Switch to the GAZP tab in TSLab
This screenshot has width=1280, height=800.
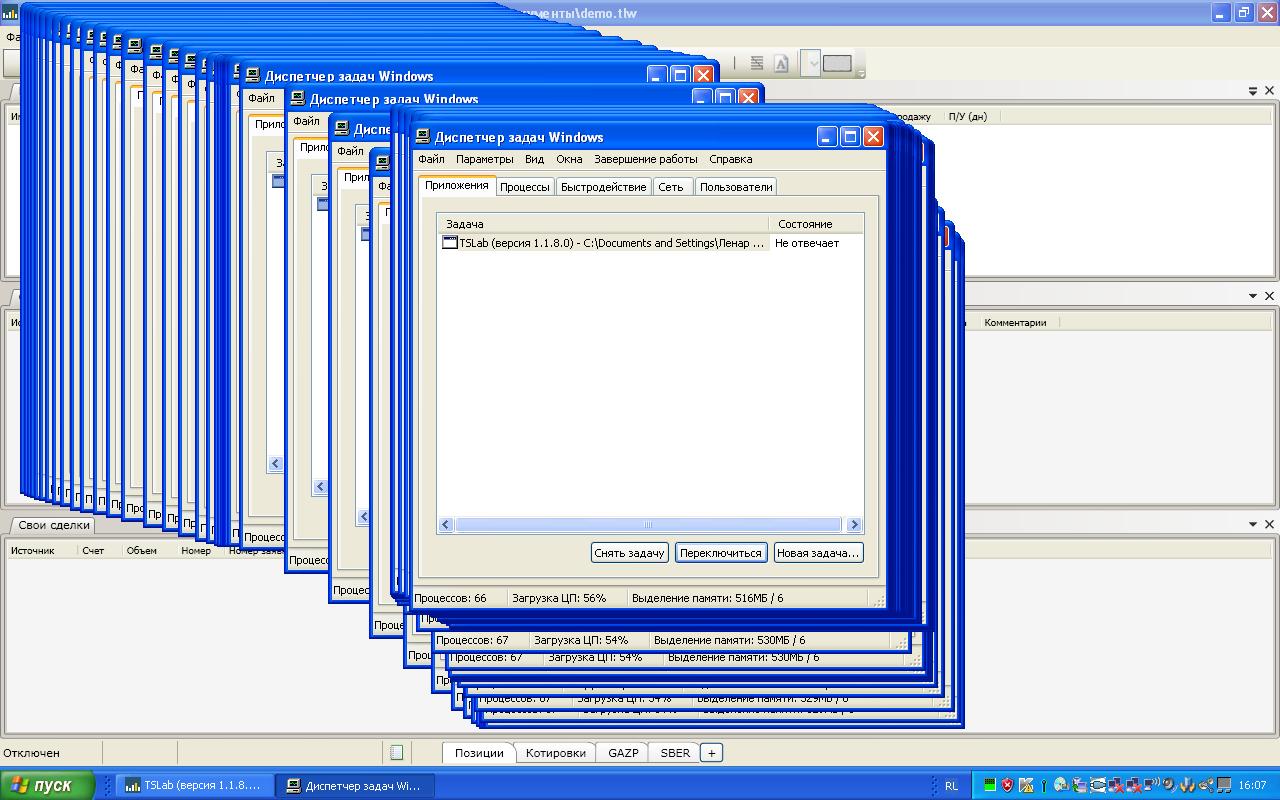[x=623, y=753]
